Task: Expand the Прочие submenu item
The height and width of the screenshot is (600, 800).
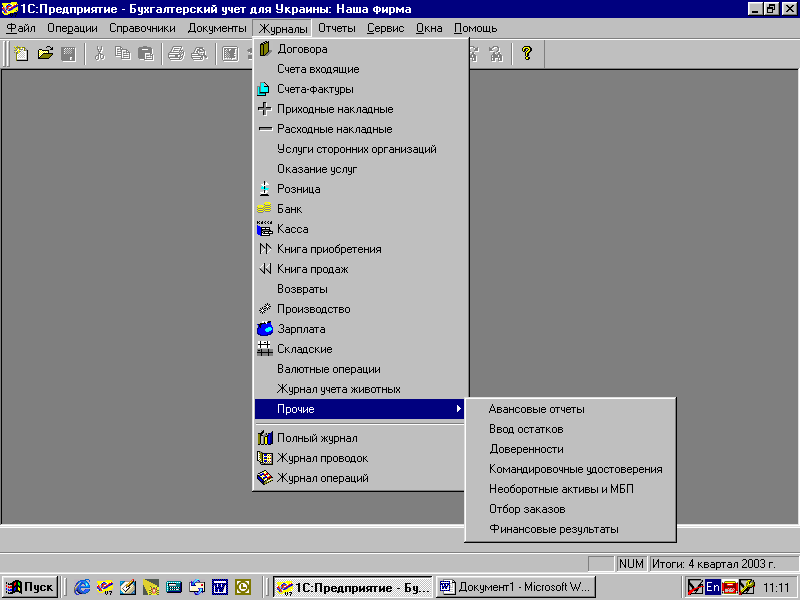Action: pyautogui.click(x=359, y=409)
